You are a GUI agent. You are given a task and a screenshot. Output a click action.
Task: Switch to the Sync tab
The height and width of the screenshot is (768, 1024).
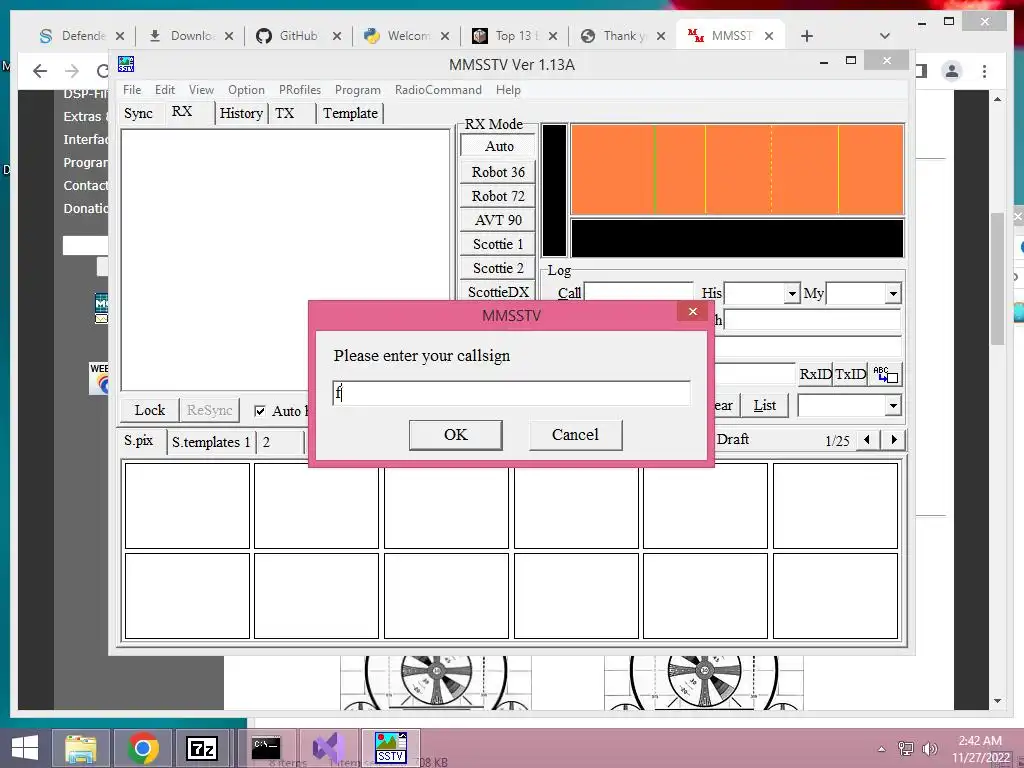[138, 114]
